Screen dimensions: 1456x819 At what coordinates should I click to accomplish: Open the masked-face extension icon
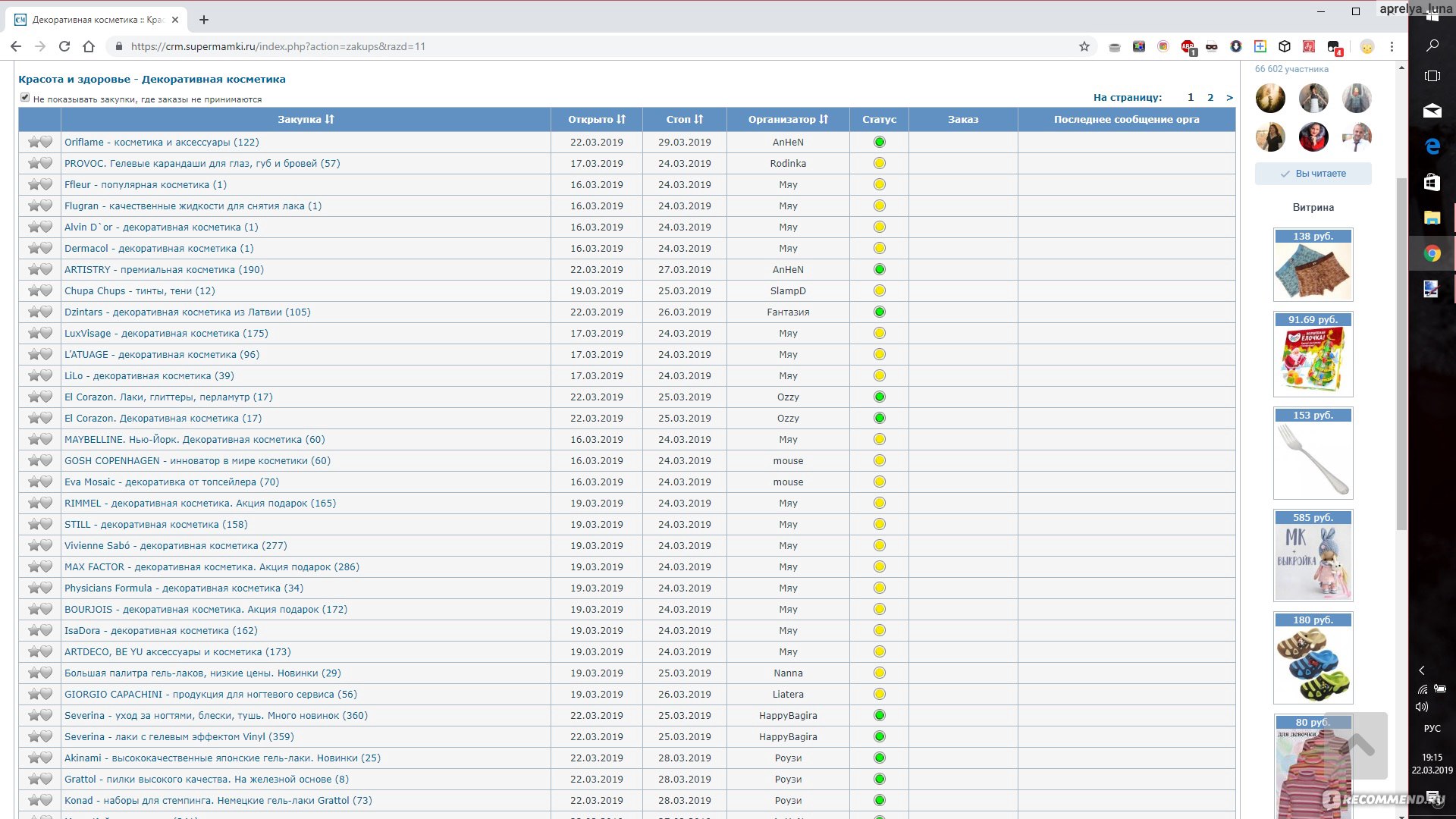pos(1212,47)
